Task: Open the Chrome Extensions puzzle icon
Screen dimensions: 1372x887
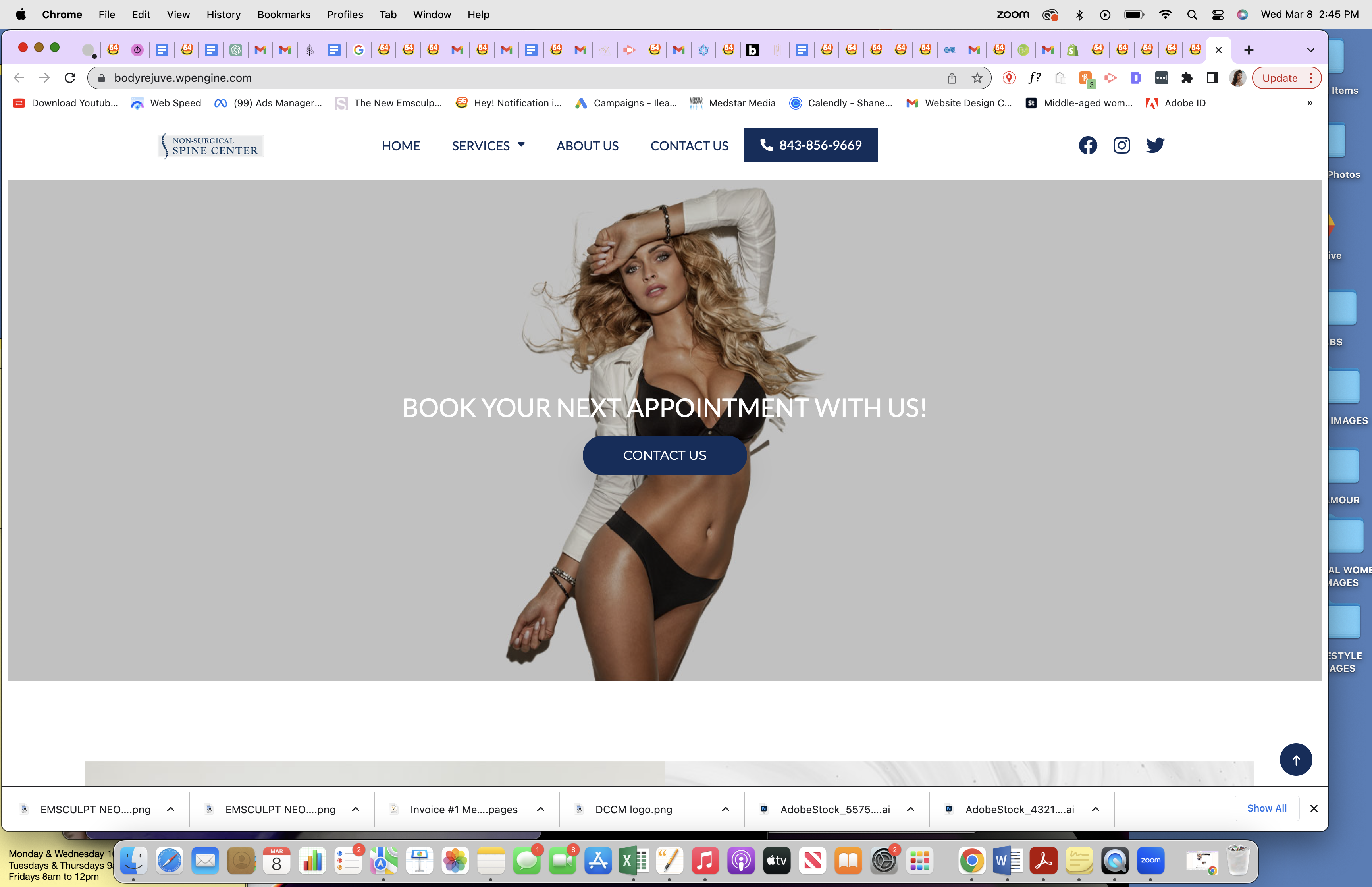Action: click(x=1187, y=78)
